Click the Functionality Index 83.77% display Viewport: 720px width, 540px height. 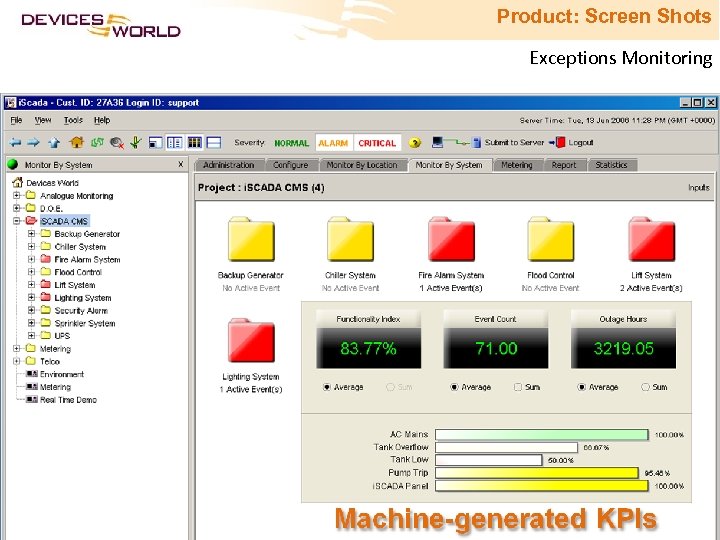368,348
